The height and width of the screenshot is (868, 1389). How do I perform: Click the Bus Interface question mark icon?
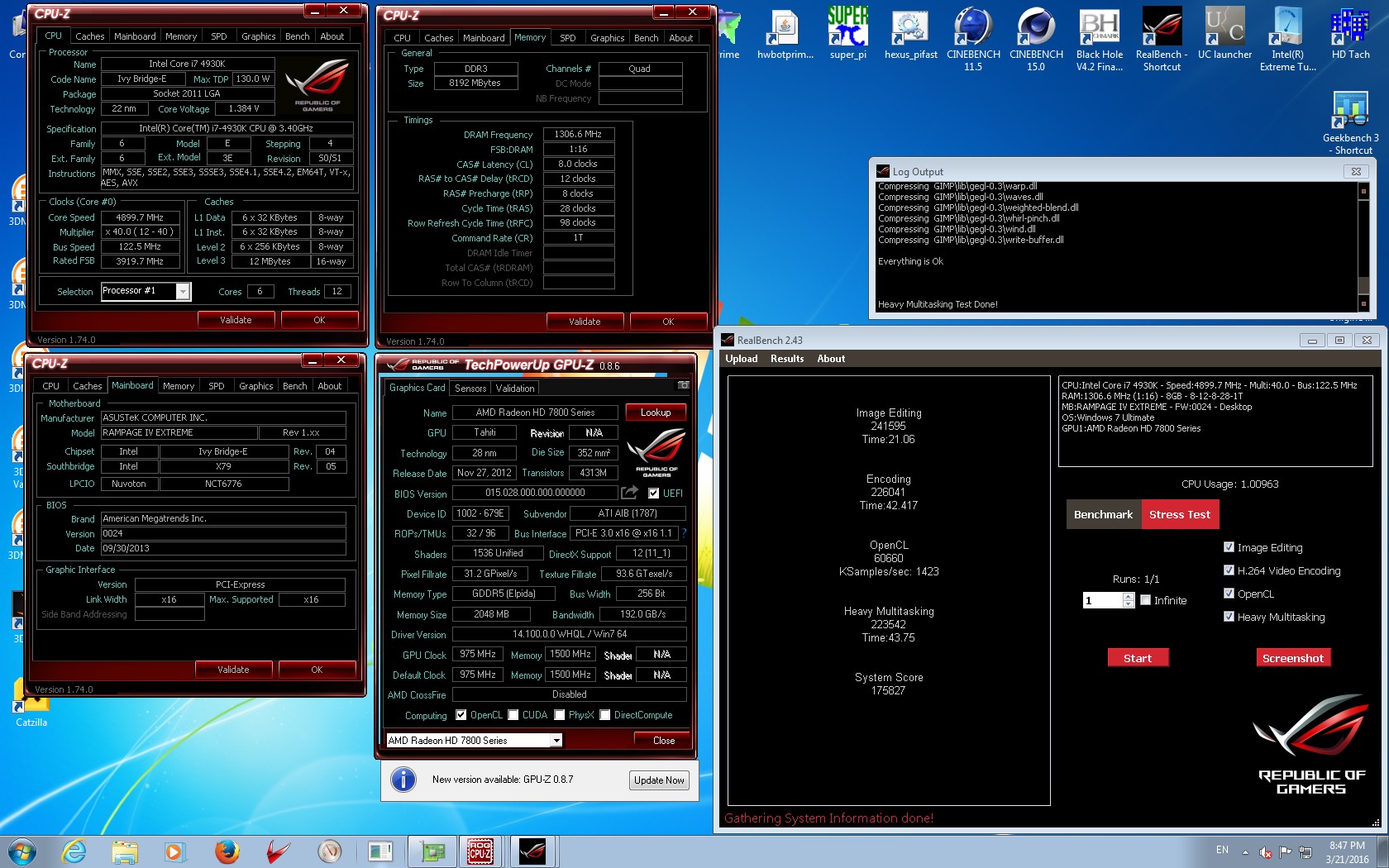click(684, 533)
